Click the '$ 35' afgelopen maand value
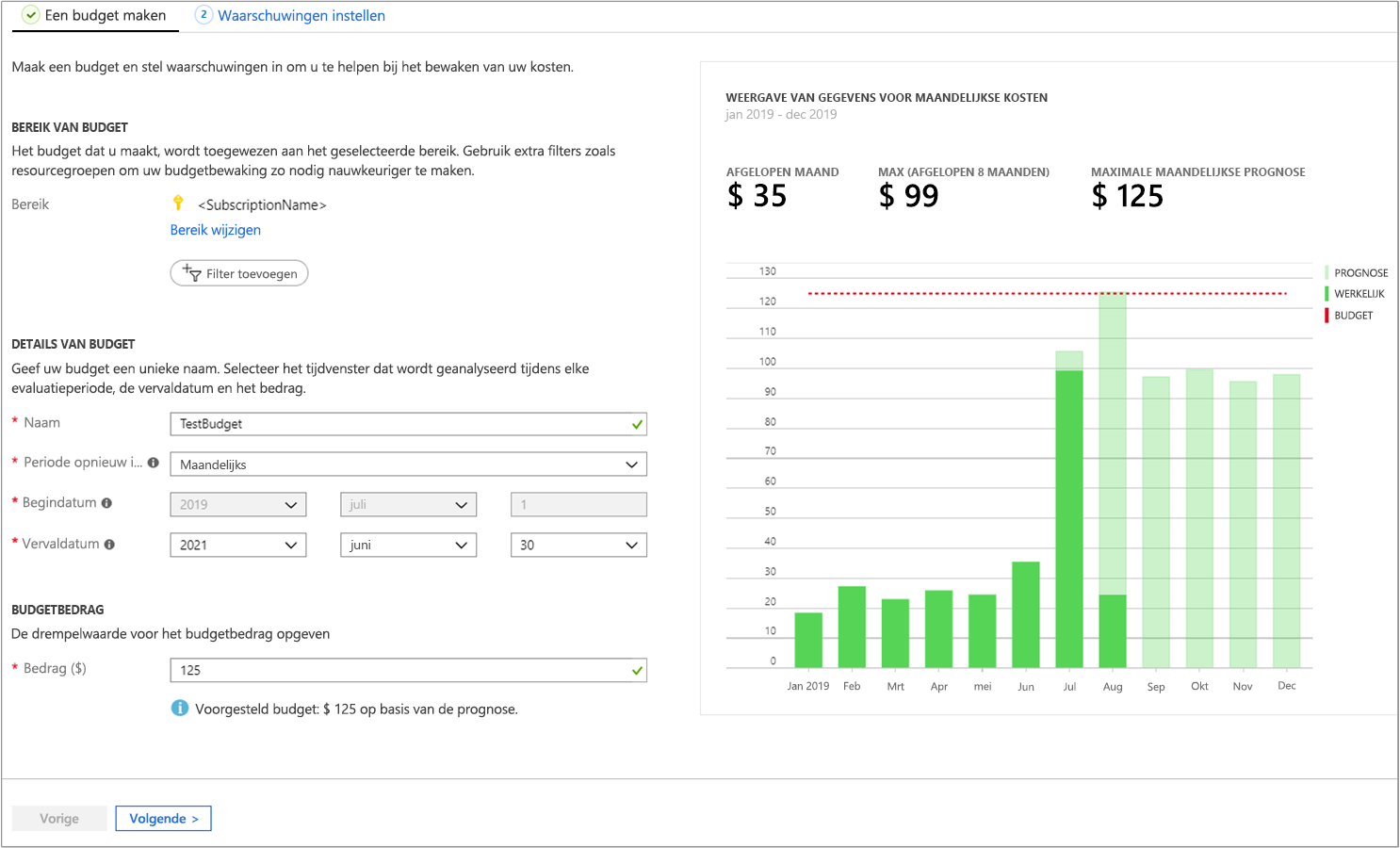1400x848 pixels. click(757, 196)
